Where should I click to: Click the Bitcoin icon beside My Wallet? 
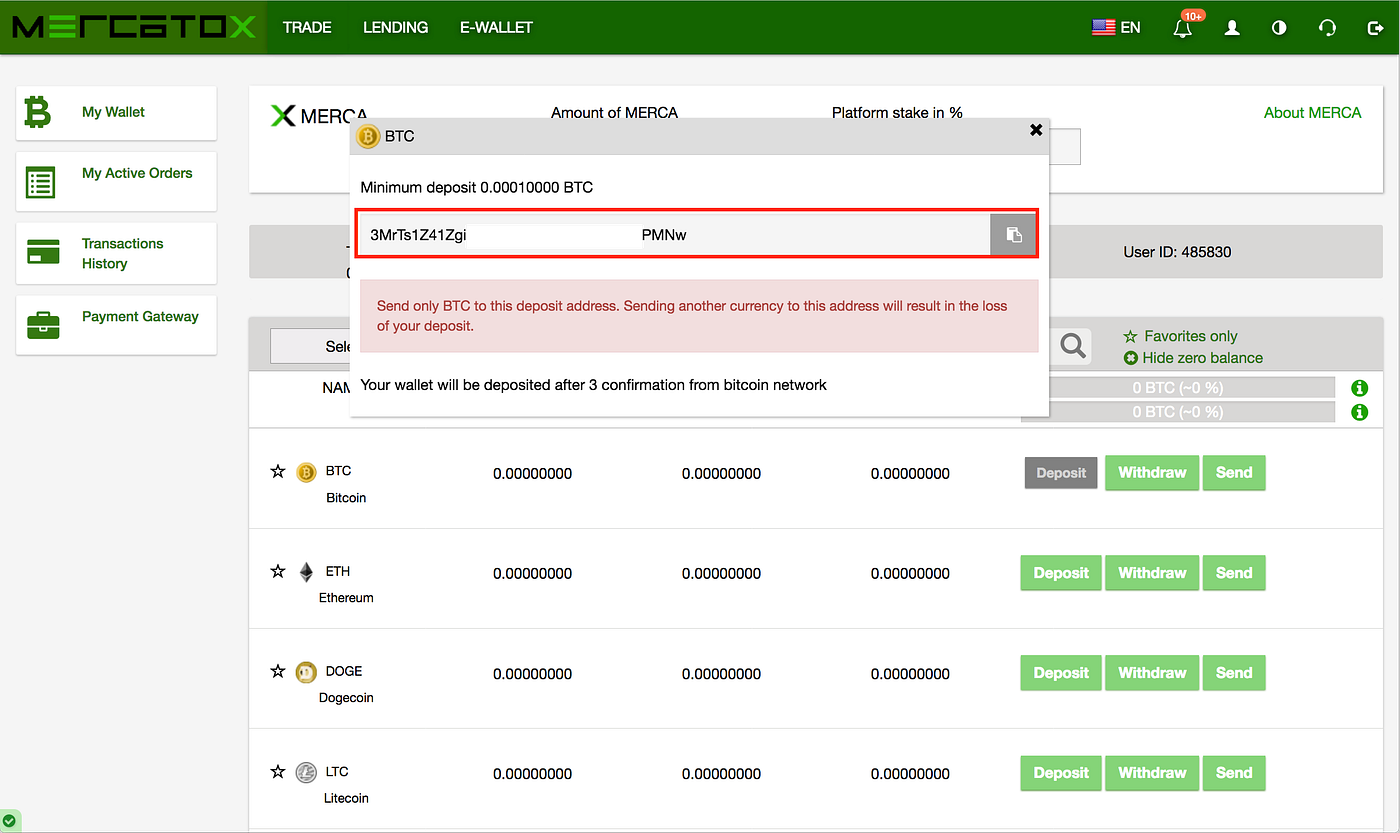(37, 112)
